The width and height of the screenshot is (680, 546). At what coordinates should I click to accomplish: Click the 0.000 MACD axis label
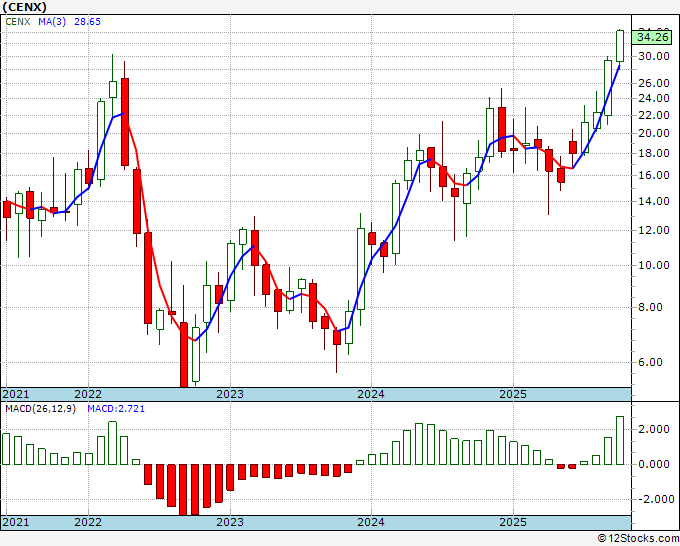click(654, 464)
